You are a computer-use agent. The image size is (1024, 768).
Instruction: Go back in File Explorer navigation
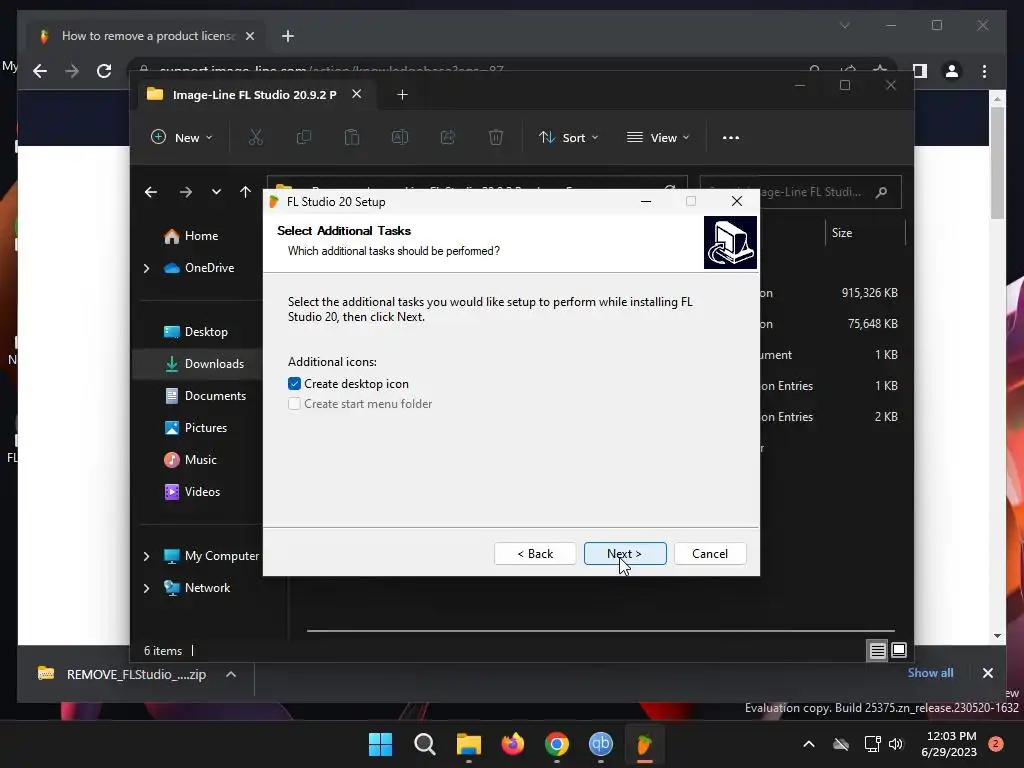(x=151, y=192)
